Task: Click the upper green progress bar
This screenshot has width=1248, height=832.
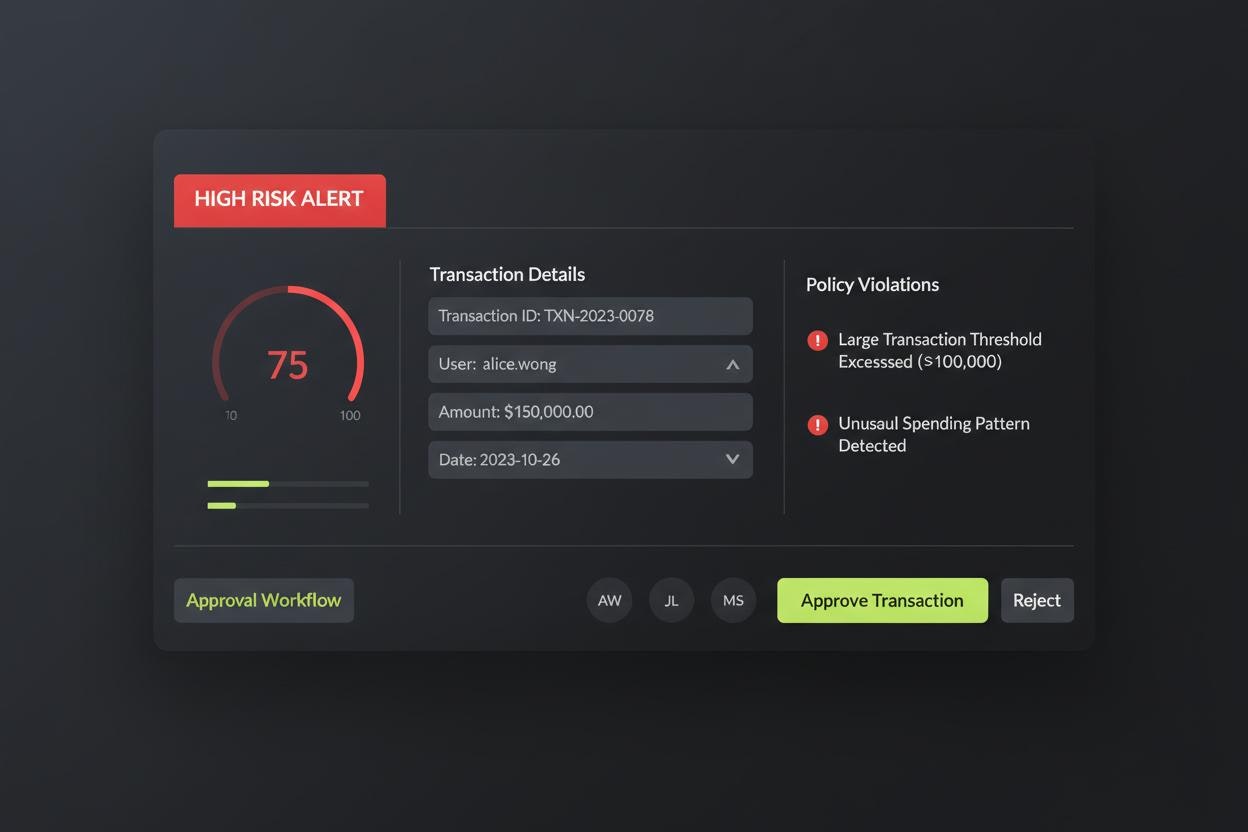Action: pyautogui.click(x=288, y=484)
